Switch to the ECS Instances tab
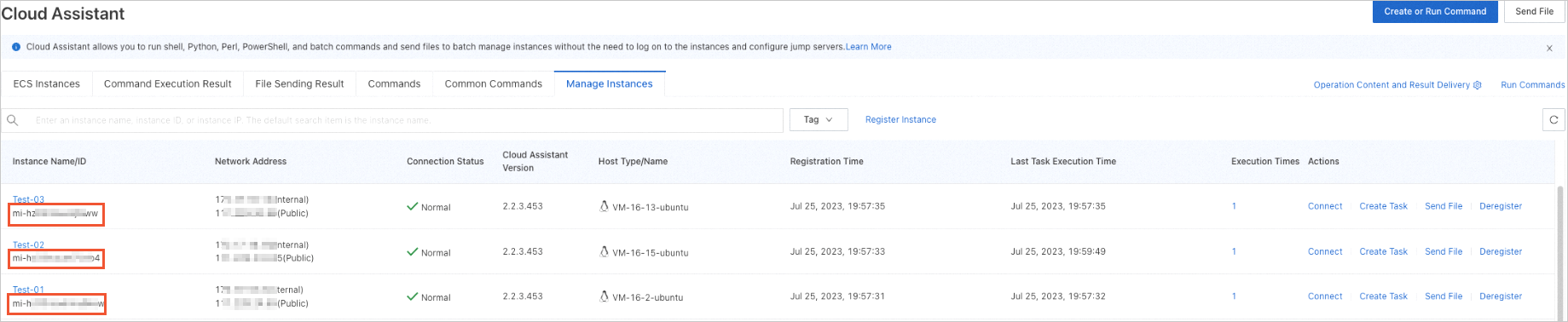 47,83
